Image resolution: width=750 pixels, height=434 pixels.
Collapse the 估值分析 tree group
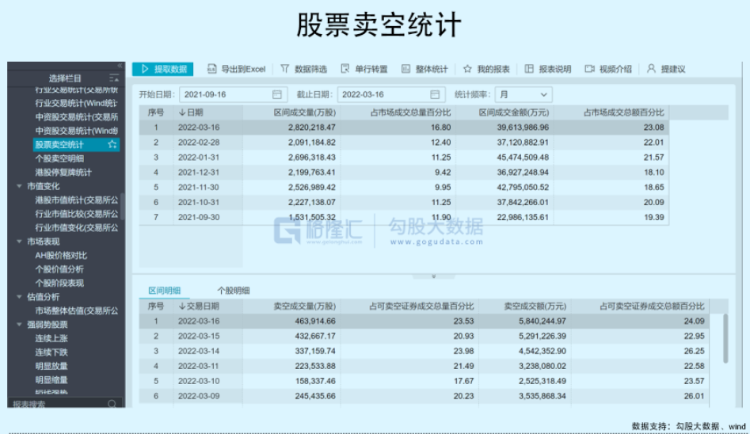click(x=19, y=297)
